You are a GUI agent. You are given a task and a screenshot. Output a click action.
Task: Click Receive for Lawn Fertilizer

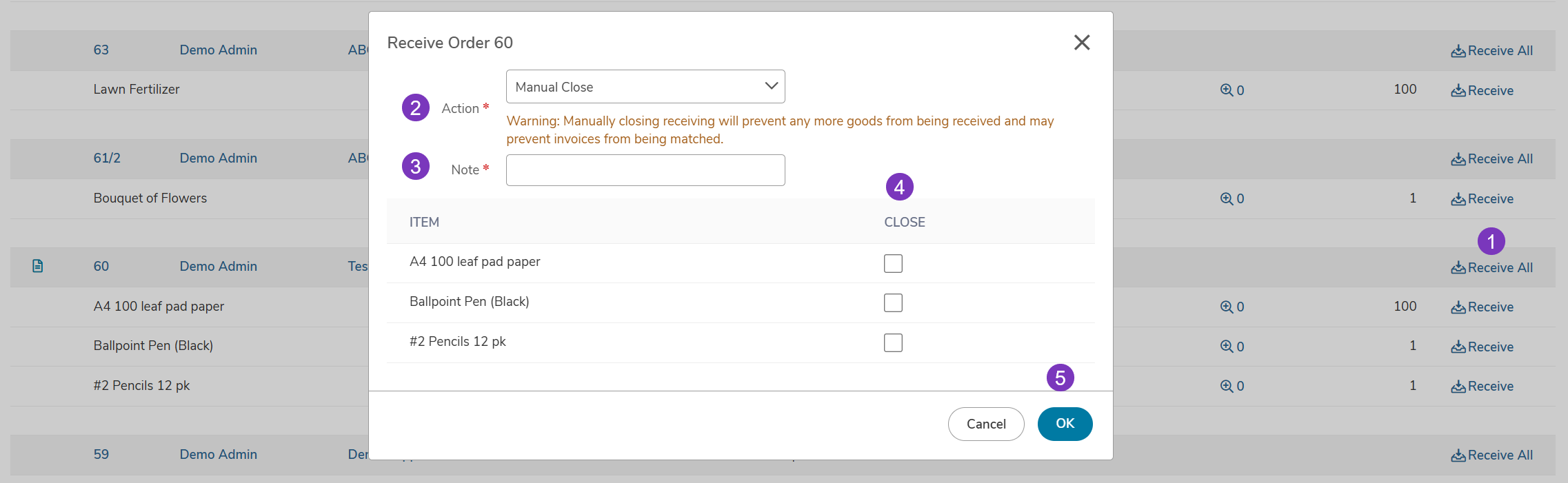tap(1482, 91)
